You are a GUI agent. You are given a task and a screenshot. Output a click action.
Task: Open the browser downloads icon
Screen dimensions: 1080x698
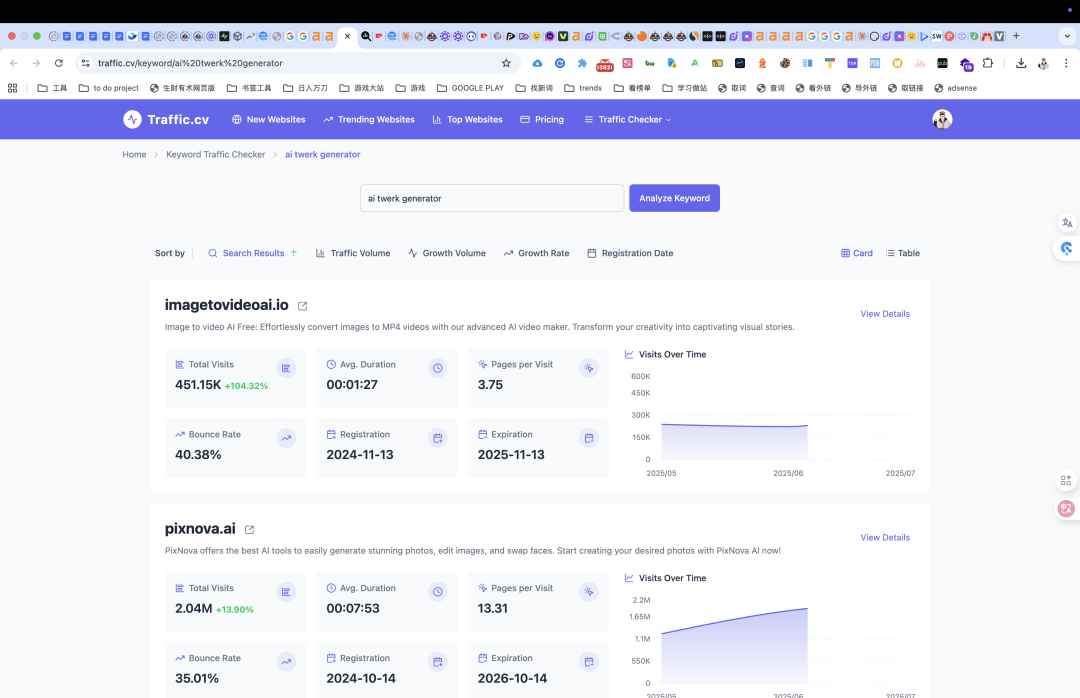tap(1021, 63)
